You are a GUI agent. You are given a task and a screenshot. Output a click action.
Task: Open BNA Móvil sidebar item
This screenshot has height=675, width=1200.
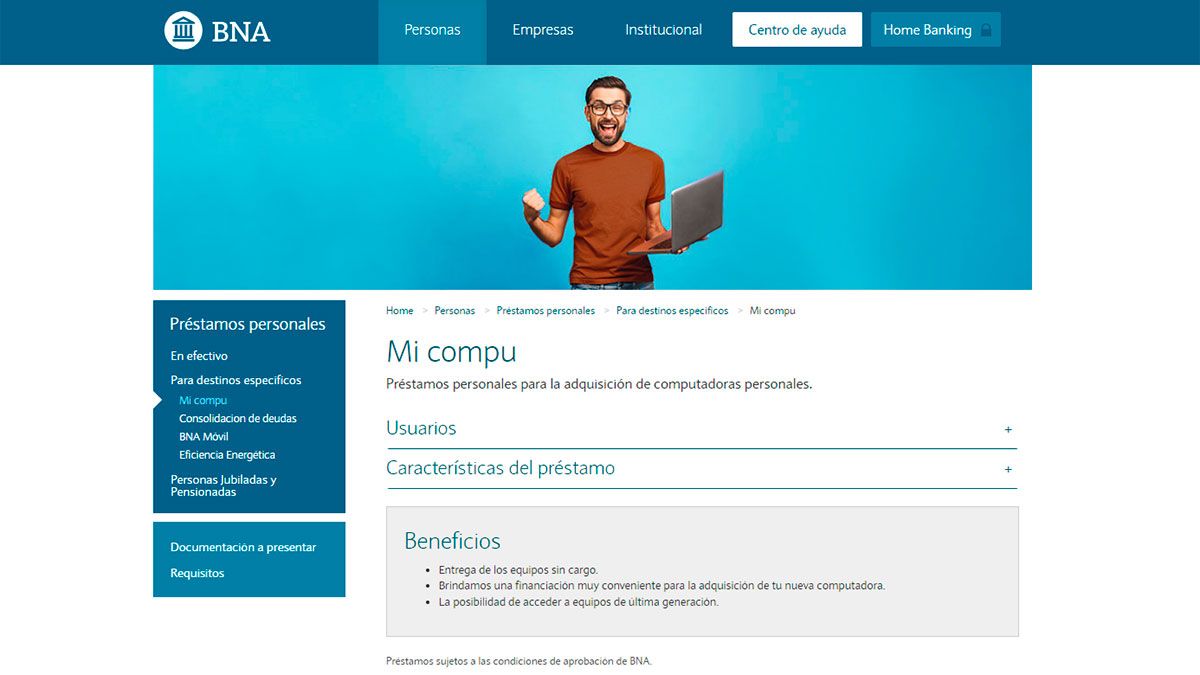[204, 437]
